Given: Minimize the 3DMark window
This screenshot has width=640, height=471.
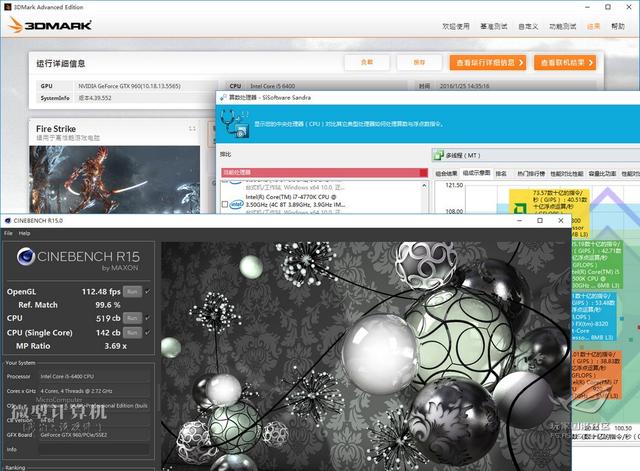Looking at the screenshot, I should [587, 7].
